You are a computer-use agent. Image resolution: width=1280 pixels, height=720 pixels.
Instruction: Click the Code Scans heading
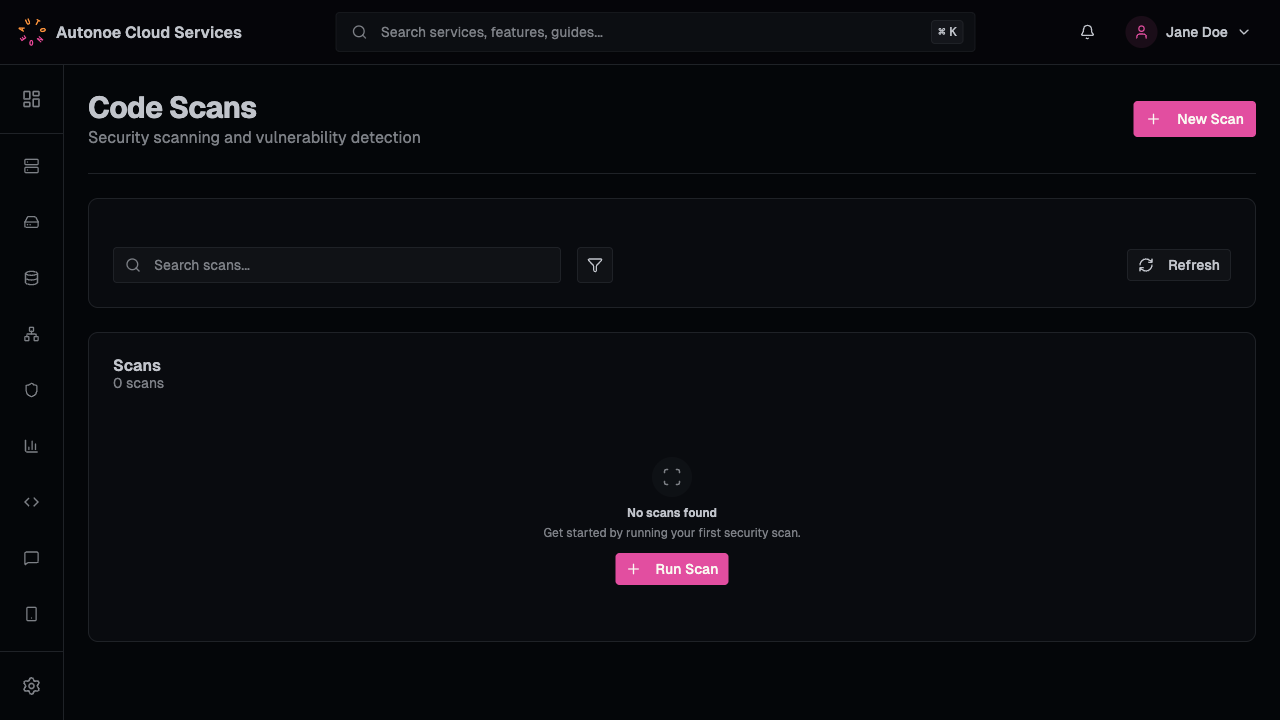172,107
